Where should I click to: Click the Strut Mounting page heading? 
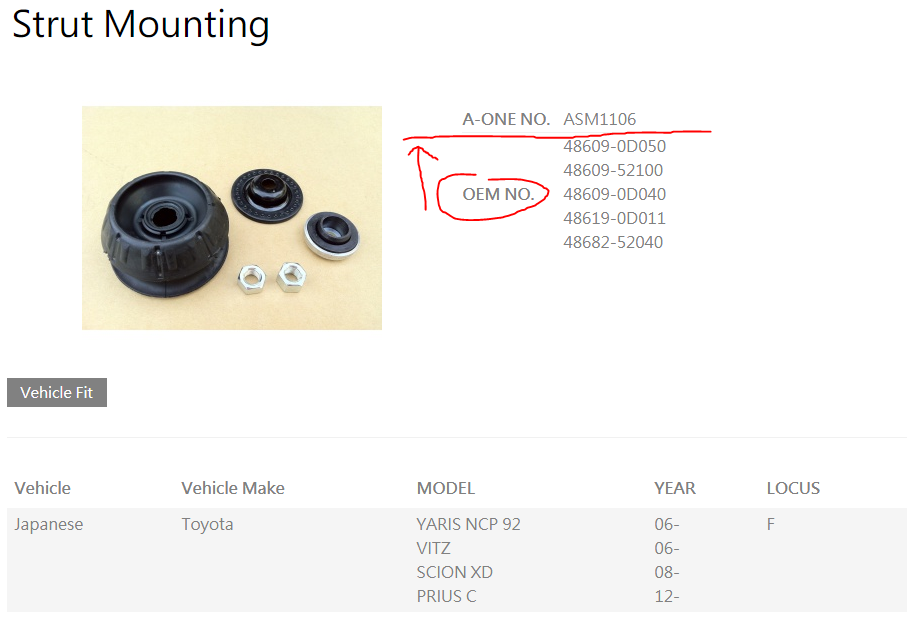[141, 25]
